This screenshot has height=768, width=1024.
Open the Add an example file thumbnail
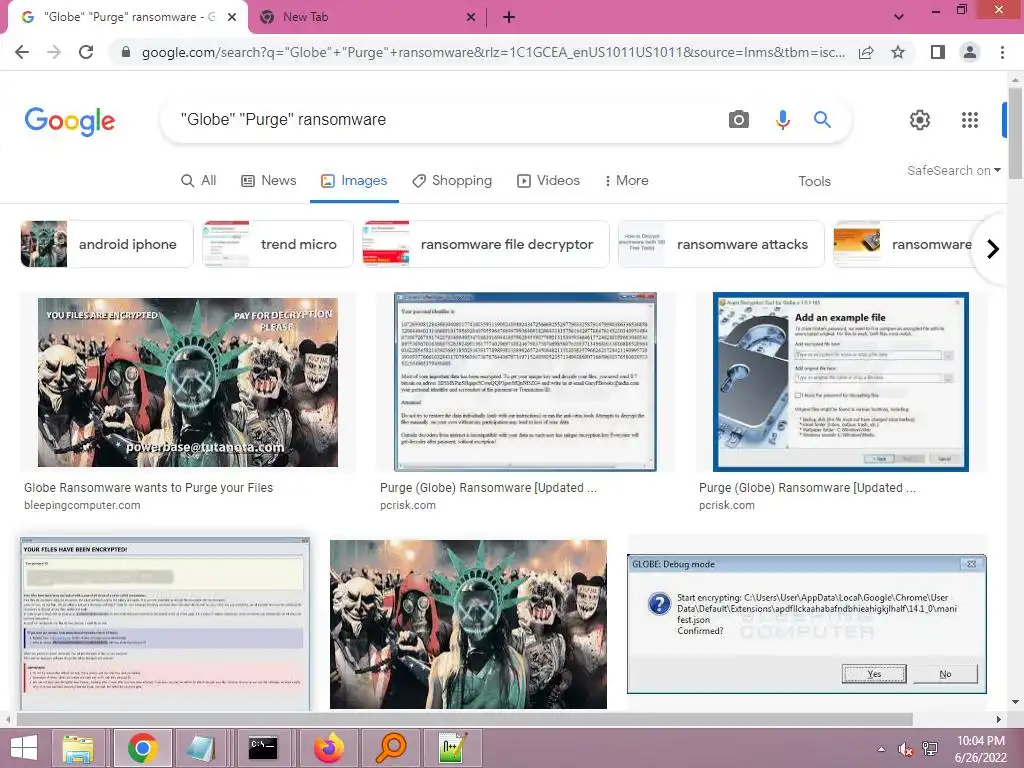coord(841,382)
